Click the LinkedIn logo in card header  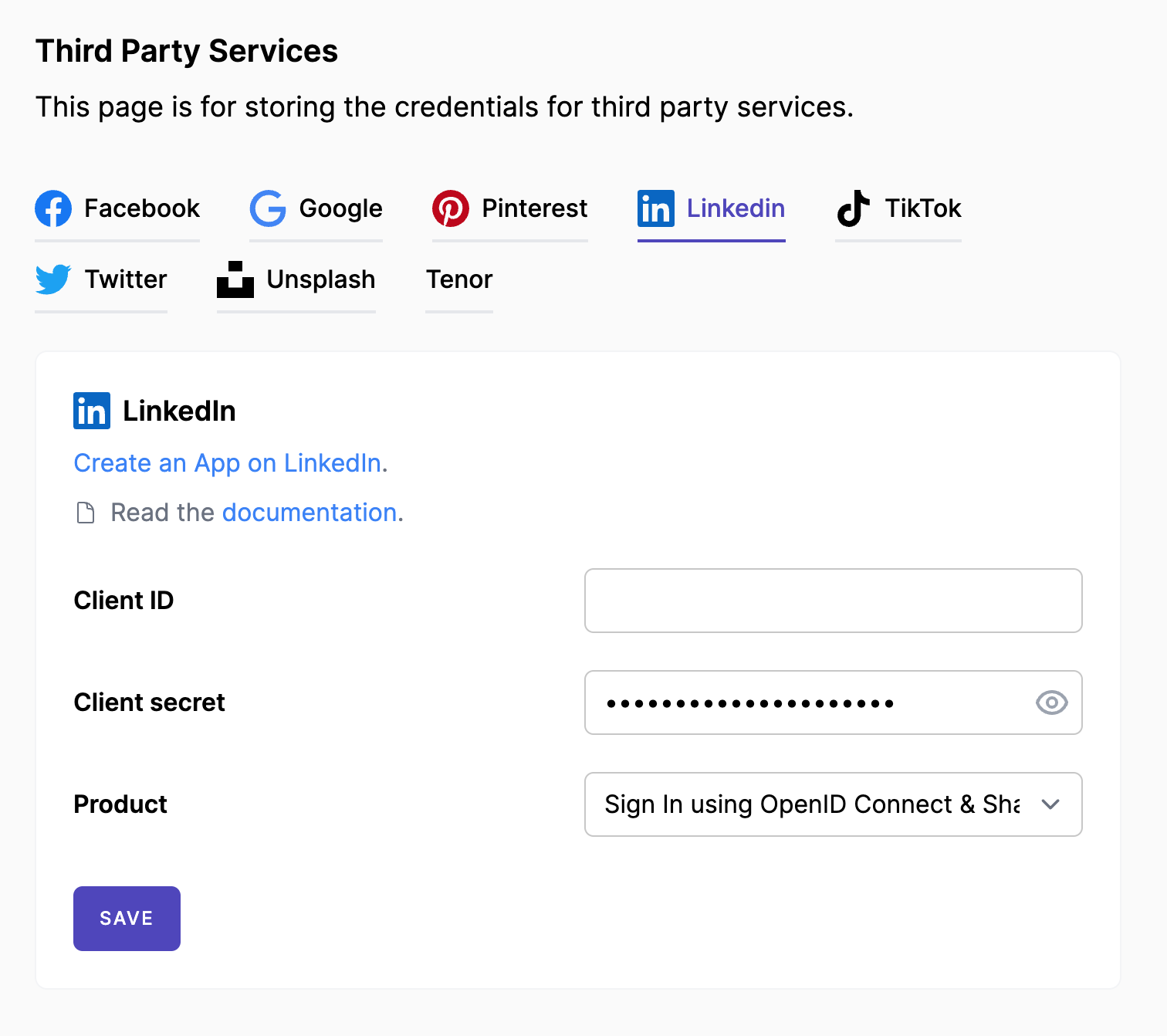tap(92, 411)
